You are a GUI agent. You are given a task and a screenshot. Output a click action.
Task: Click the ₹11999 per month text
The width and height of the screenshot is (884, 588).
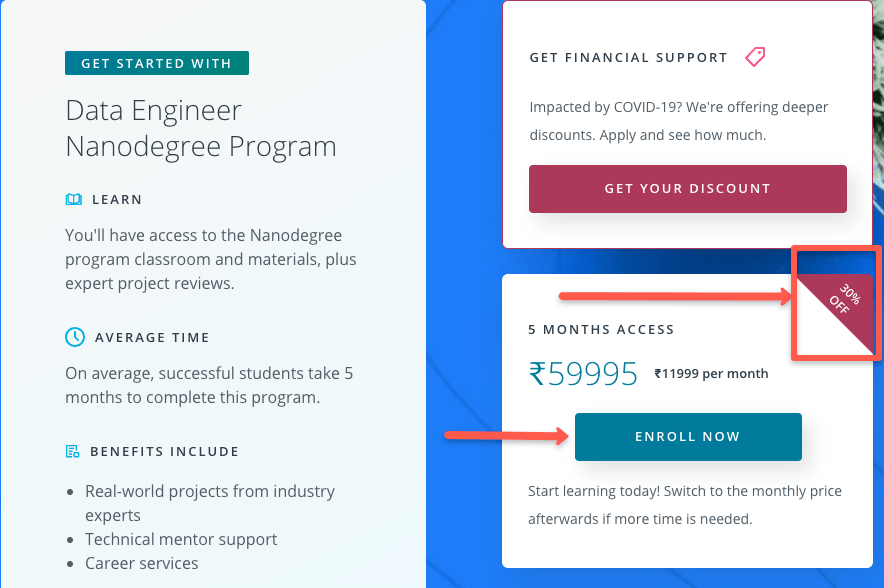[x=711, y=373]
